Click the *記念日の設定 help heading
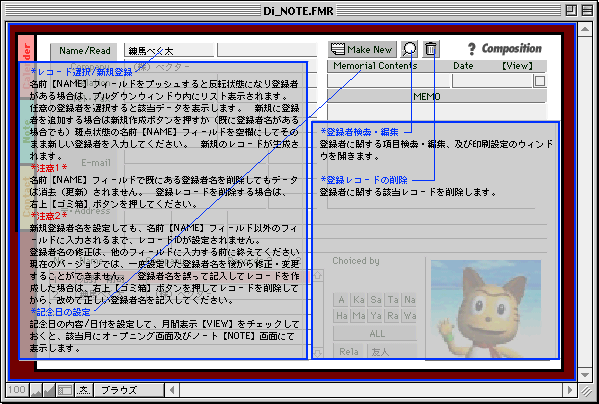The image size is (599, 404). click(60, 312)
